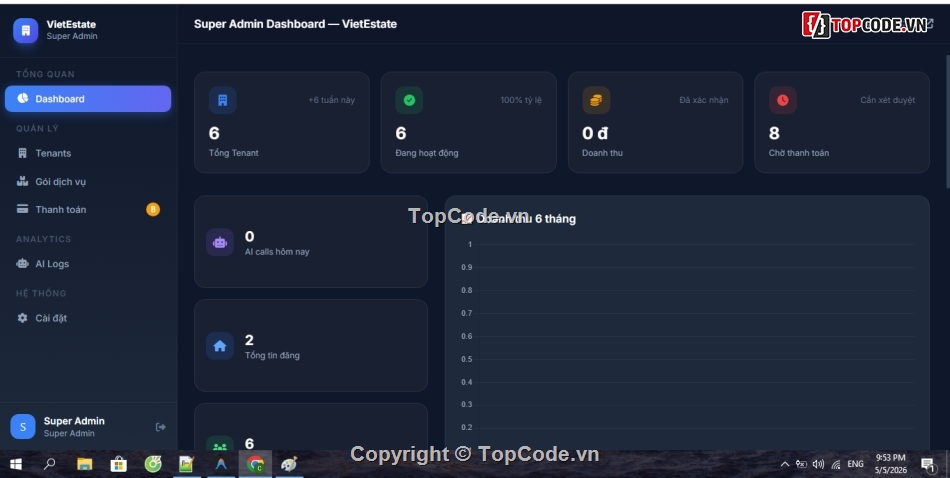
Task: Open Microsoft Store from taskbar
Action: pyautogui.click(x=118, y=464)
